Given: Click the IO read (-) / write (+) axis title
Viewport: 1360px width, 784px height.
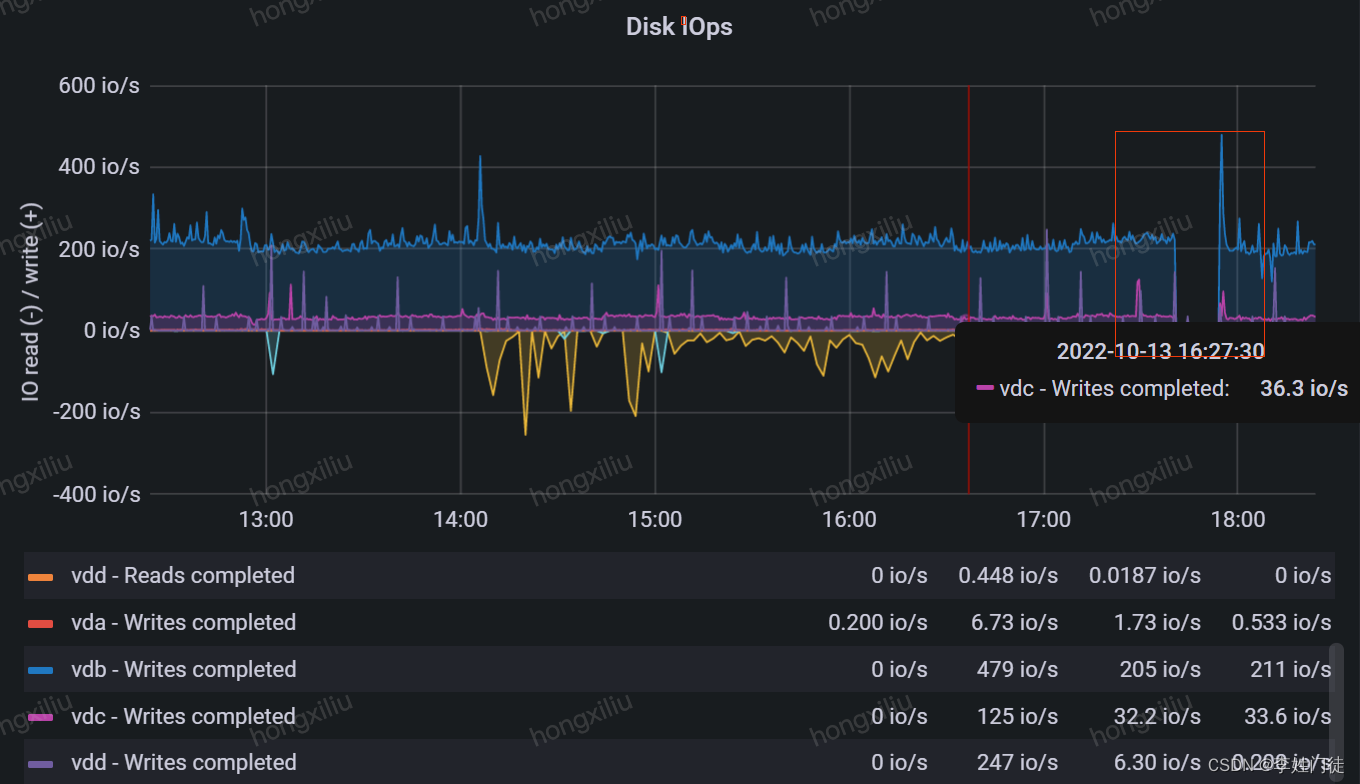Looking at the screenshot, I should coord(30,300).
